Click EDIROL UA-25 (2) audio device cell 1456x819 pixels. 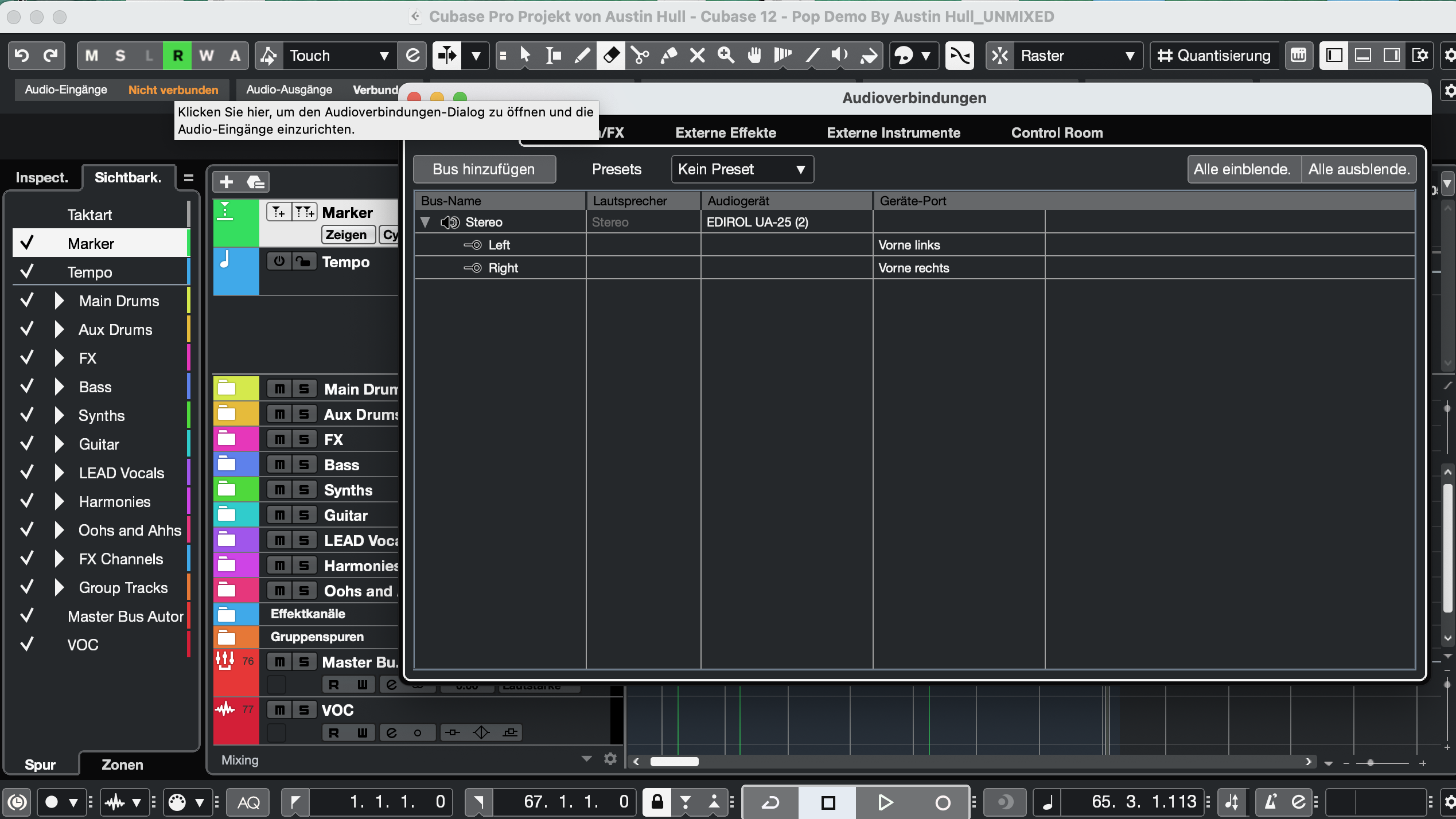click(x=787, y=222)
